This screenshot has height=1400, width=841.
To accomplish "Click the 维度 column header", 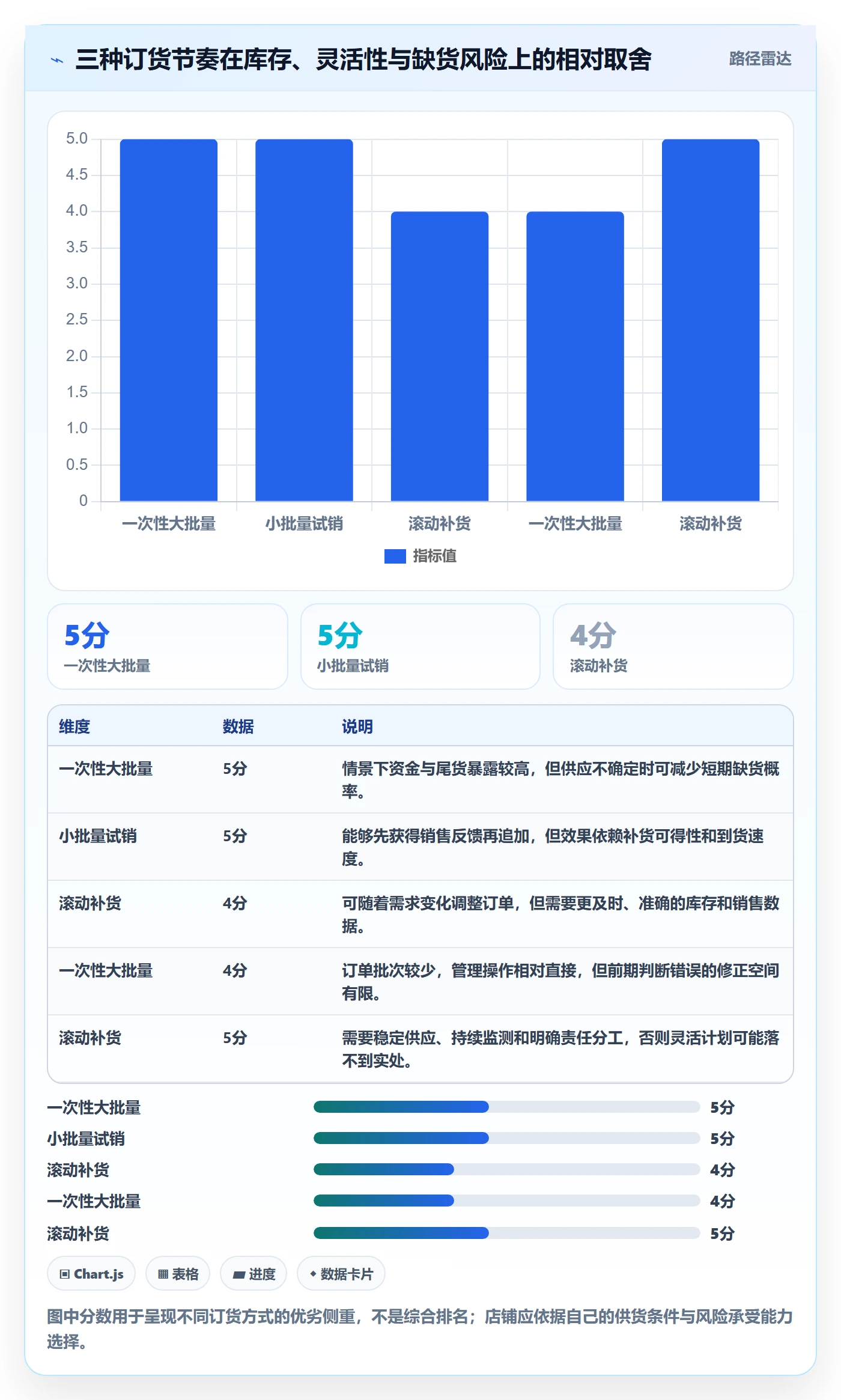I will click(x=74, y=726).
